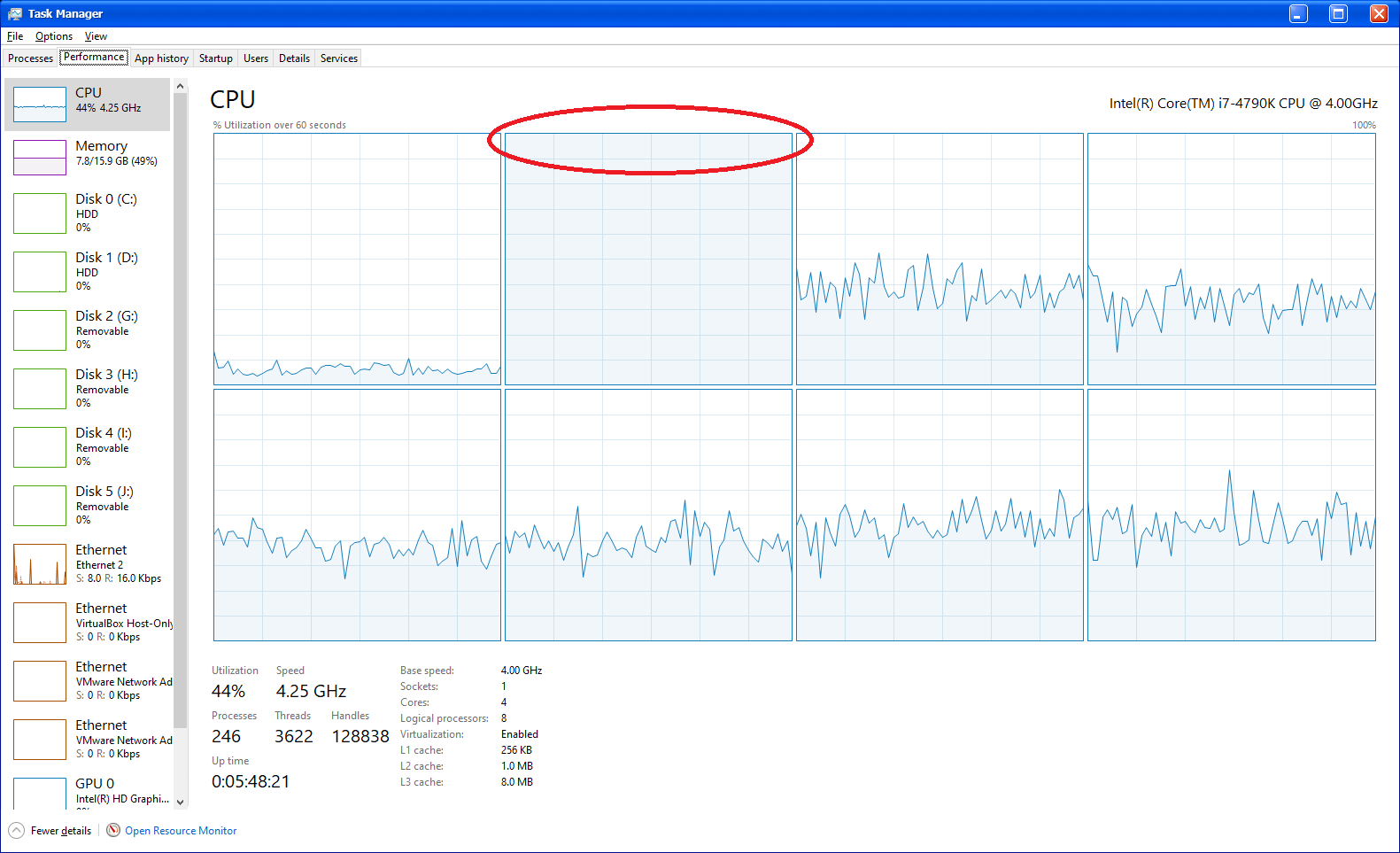Open the Options menu
This screenshot has height=853, width=1400.
(54, 36)
